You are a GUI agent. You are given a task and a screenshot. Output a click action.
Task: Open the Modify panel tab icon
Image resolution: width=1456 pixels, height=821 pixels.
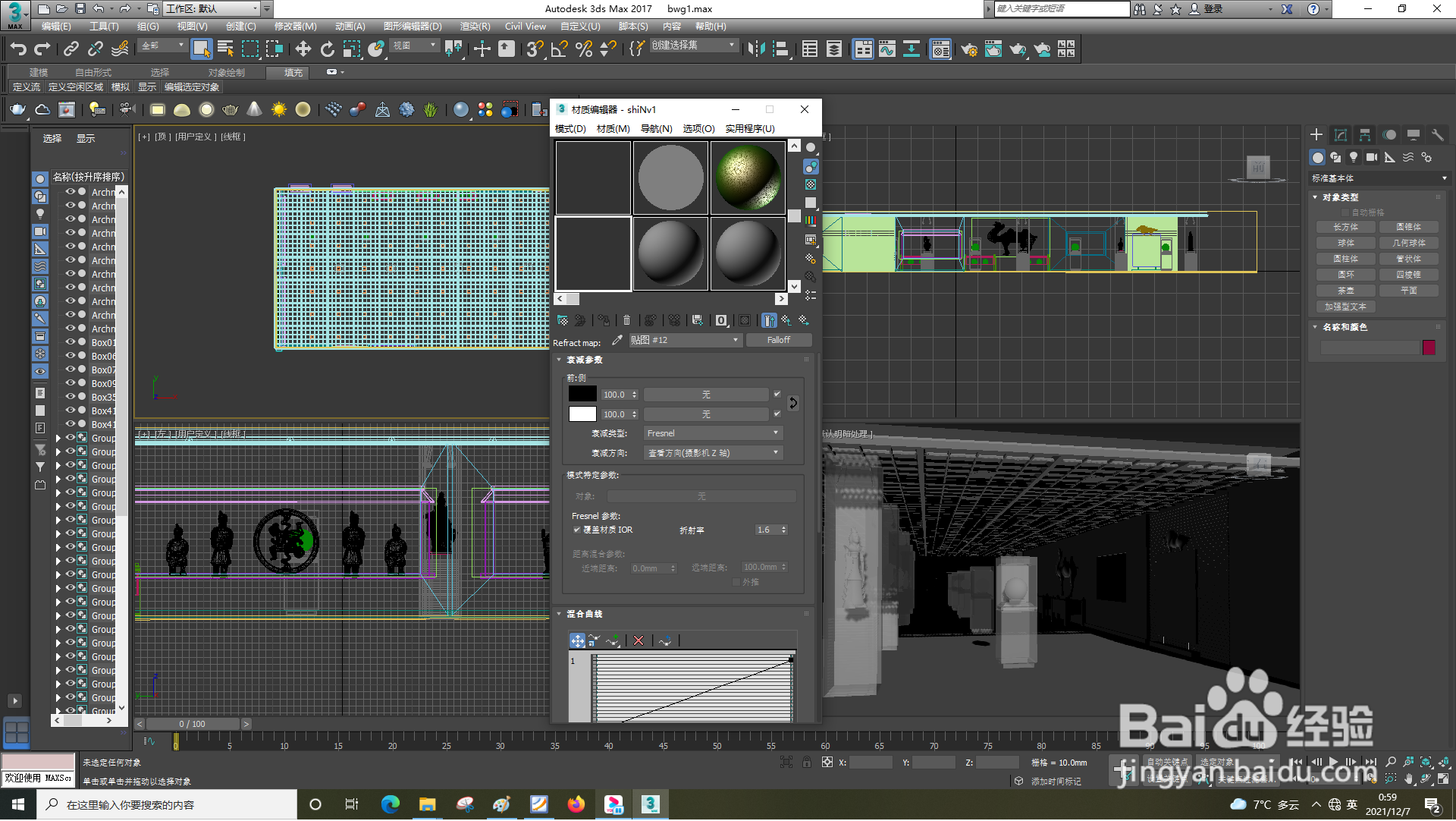click(1341, 135)
